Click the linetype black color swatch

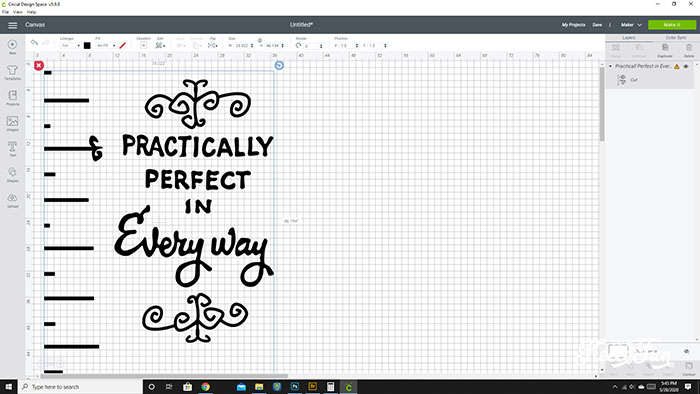point(87,46)
